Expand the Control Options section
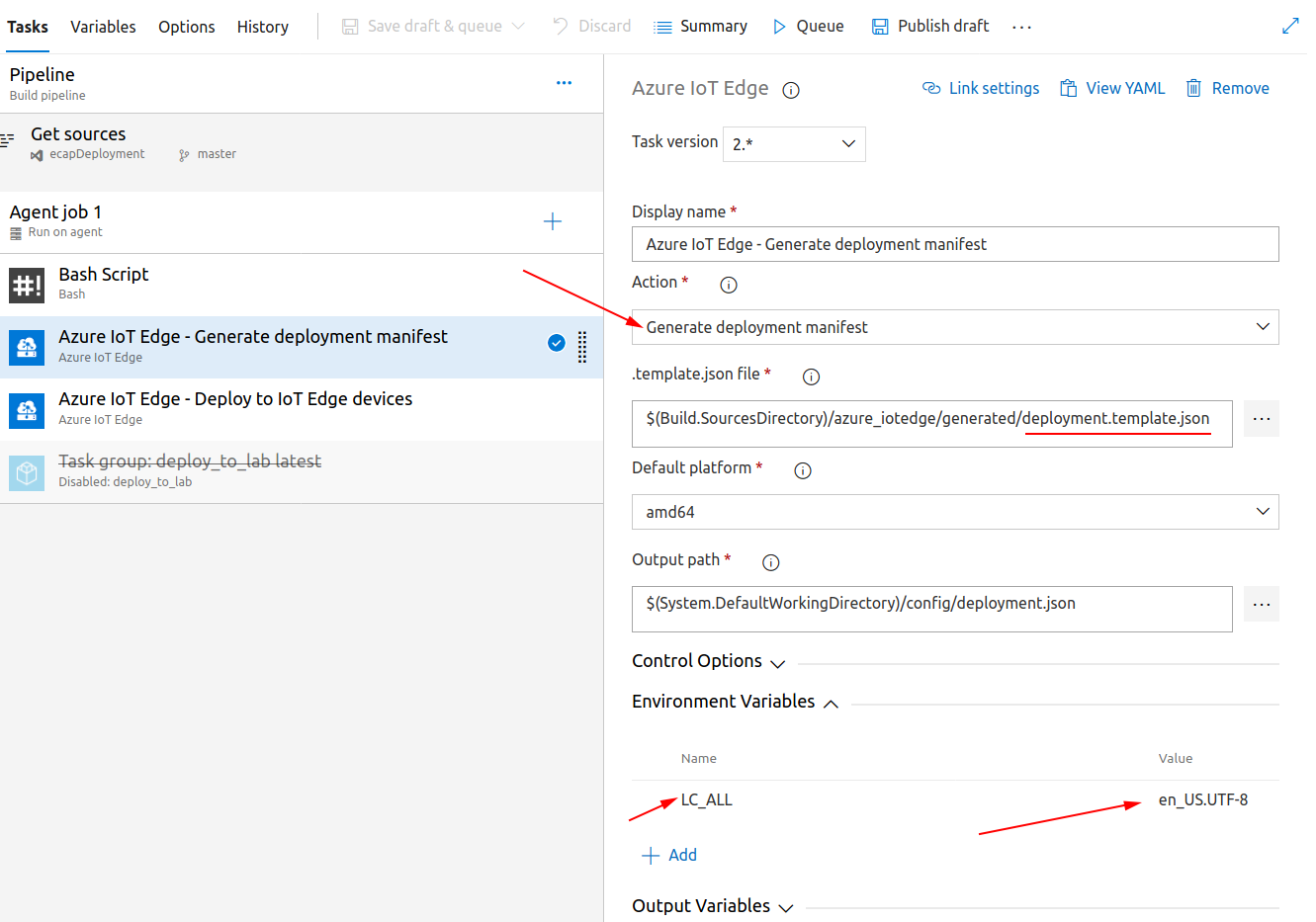This screenshot has width=1316, height=922. pos(708,661)
